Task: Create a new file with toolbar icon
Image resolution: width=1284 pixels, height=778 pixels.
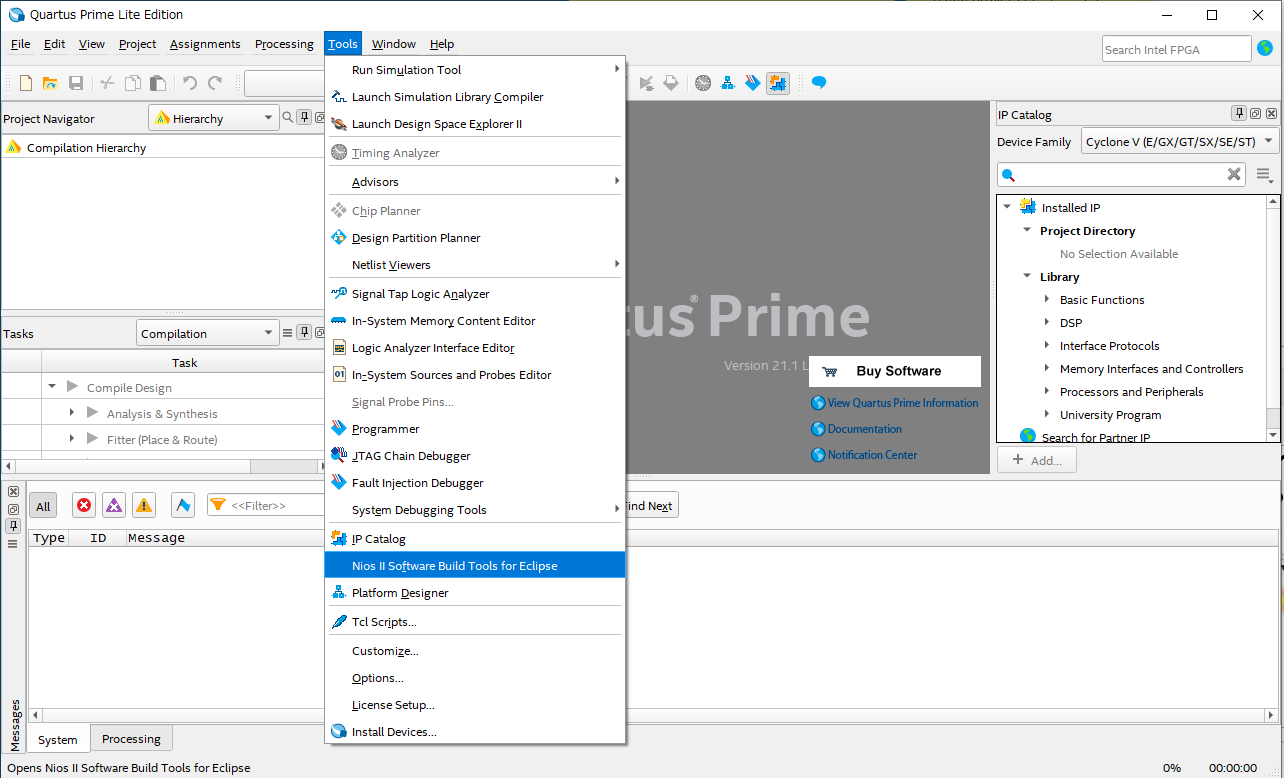Action: [26, 83]
